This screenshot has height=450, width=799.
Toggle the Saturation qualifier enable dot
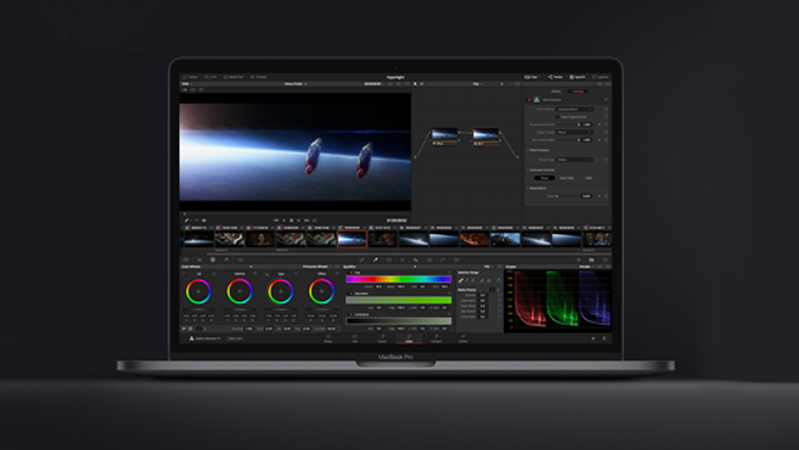tap(351, 294)
